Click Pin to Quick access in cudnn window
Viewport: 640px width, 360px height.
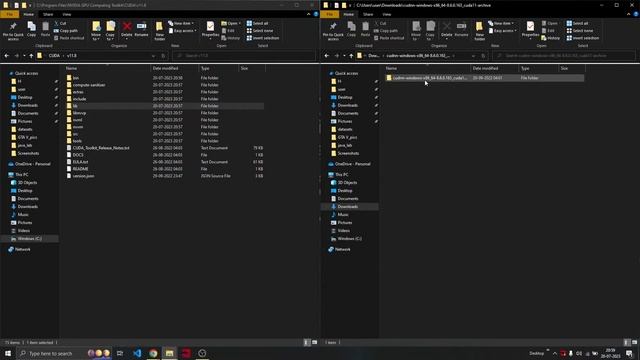coord(333,31)
